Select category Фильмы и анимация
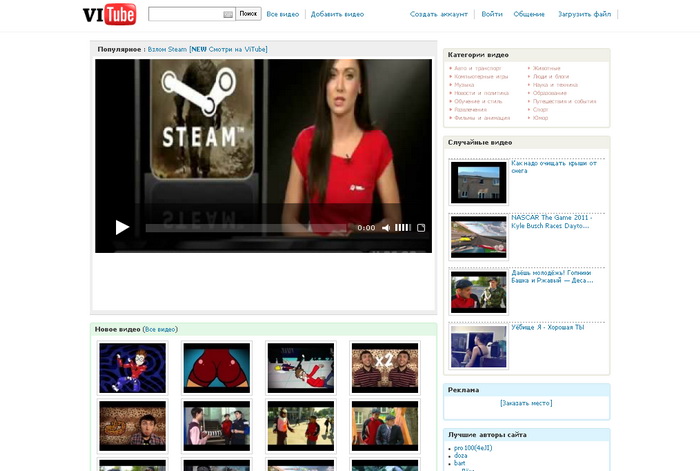The image size is (700, 471). coord(482,118)
